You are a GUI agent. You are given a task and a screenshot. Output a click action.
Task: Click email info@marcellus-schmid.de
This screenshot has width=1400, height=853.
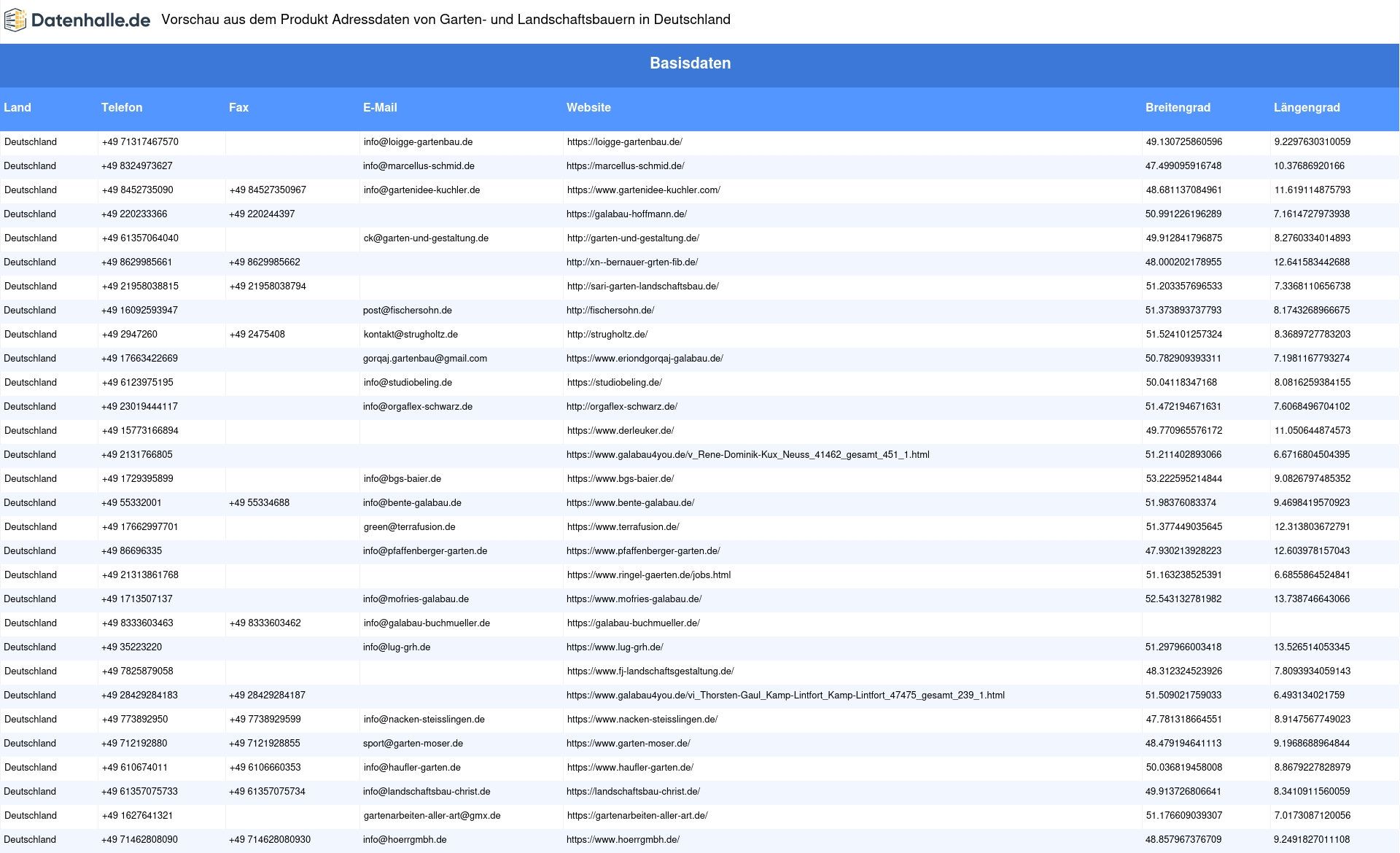[419, 166]
